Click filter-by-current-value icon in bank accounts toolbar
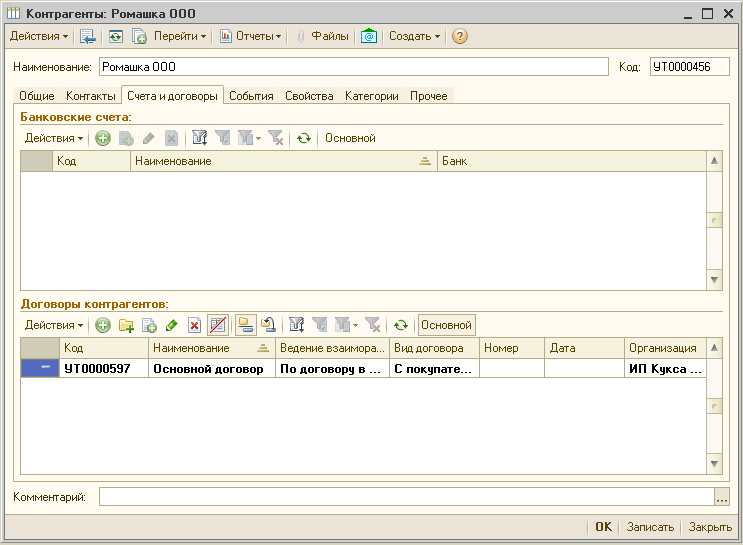This screenshot has width=743, height=545. coord(199,138)
